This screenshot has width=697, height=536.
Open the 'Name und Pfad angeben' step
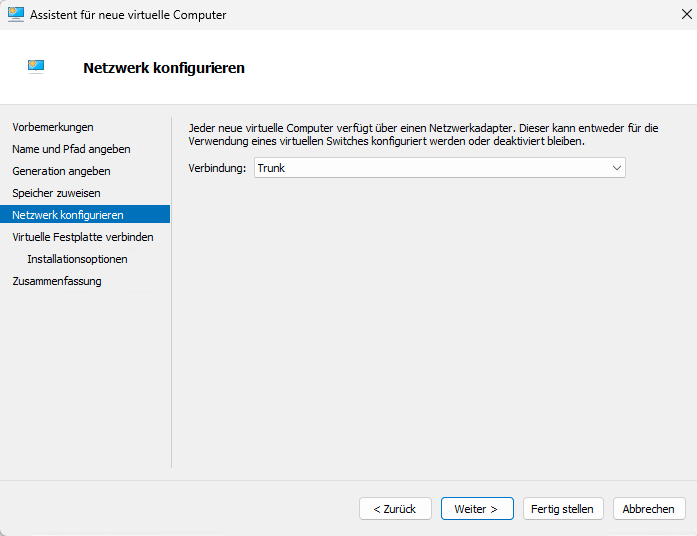(71, 149)
